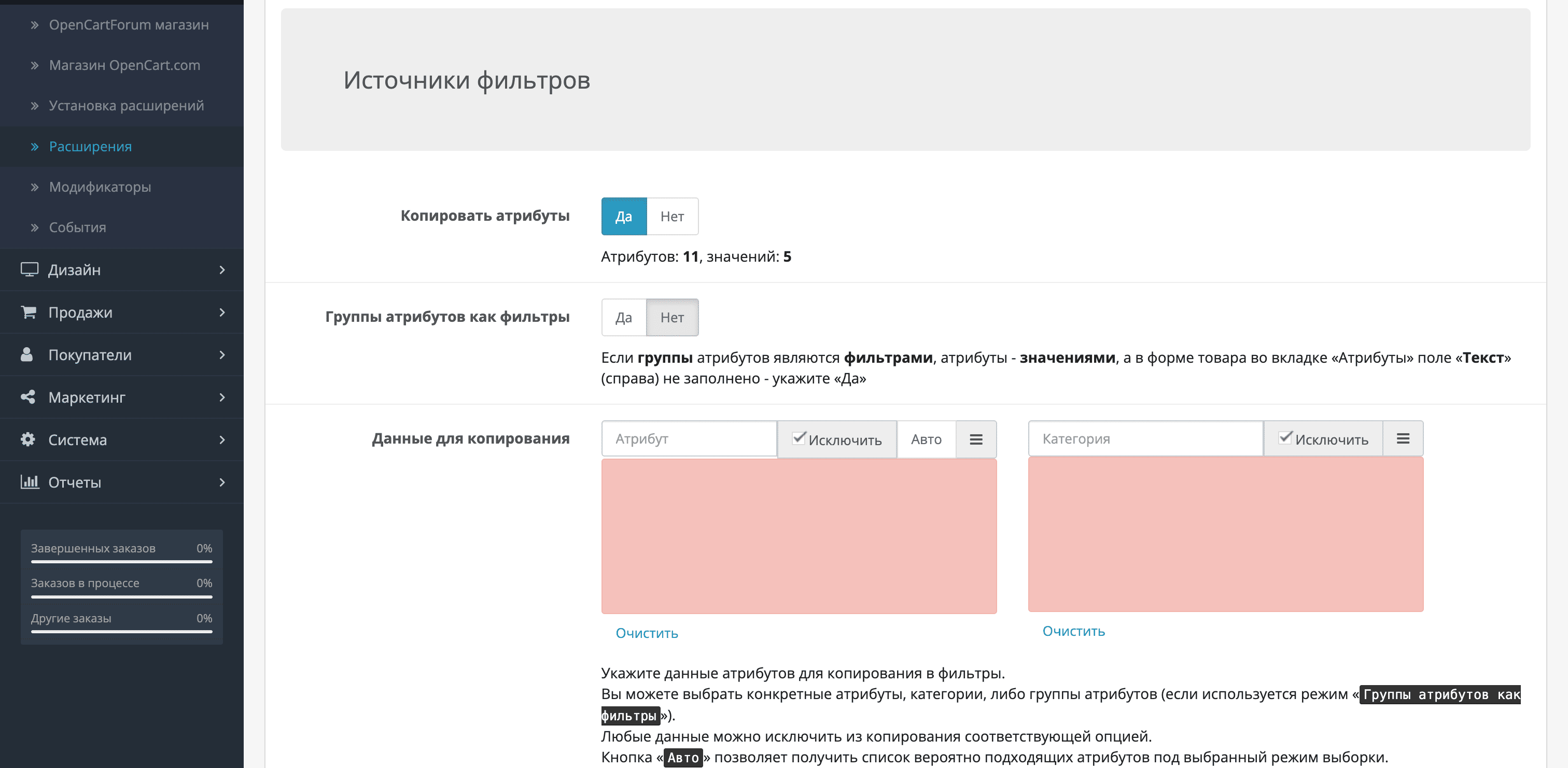Screen dimensions: 1568x768
Task: Open События in the sidebar
Action: (122, 227)
